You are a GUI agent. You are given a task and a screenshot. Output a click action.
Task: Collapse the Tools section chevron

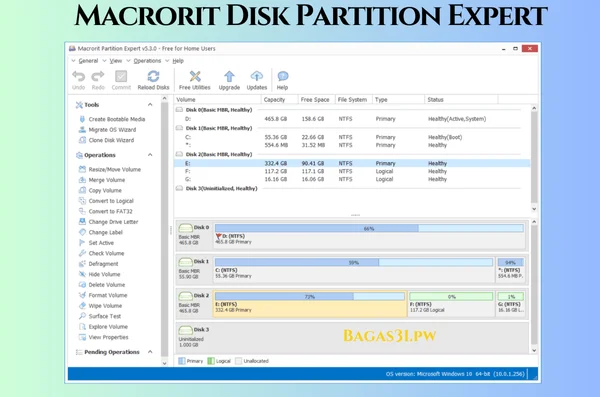(150, 105)
